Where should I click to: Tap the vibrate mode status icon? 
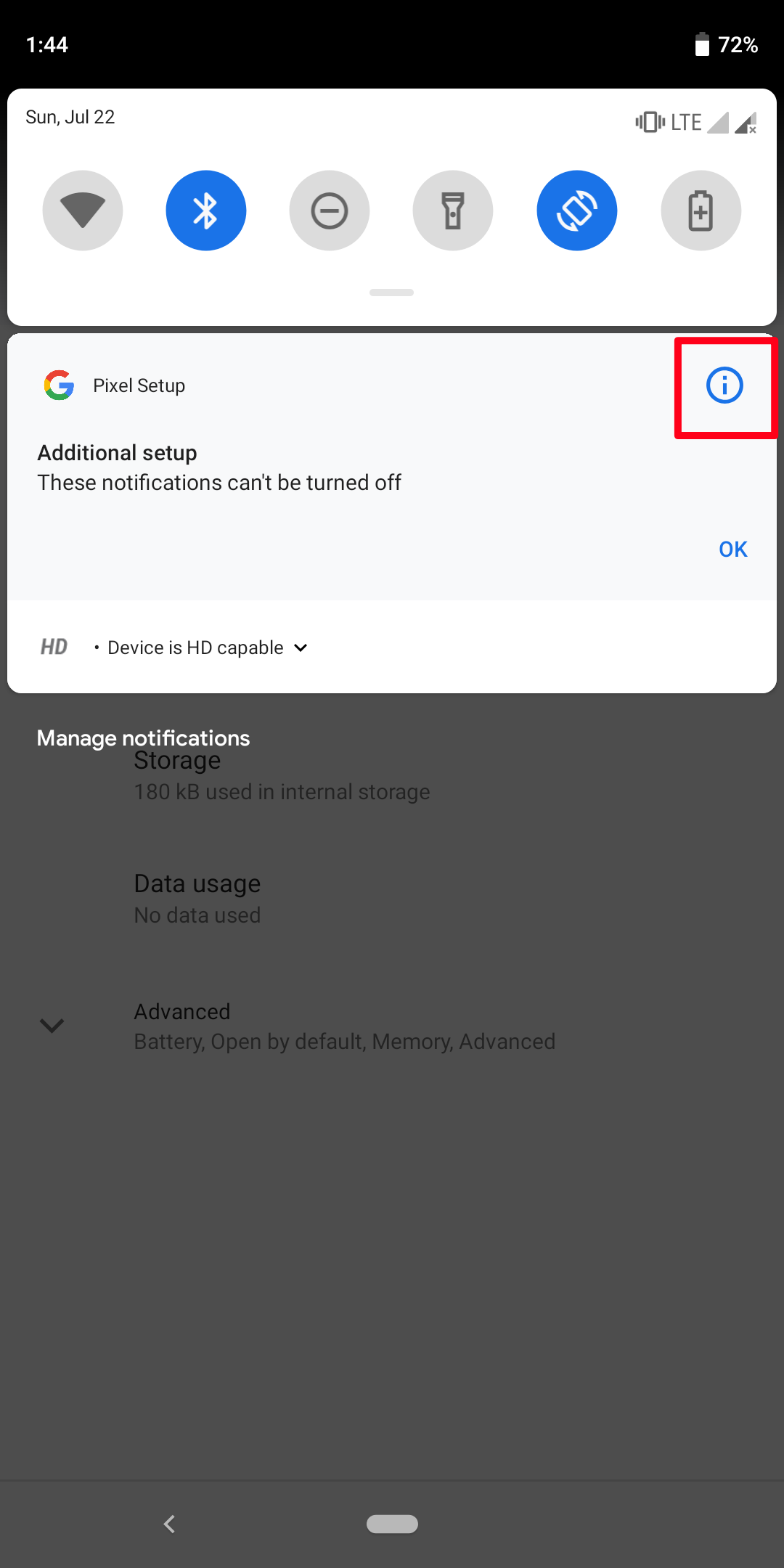point(650,122)
